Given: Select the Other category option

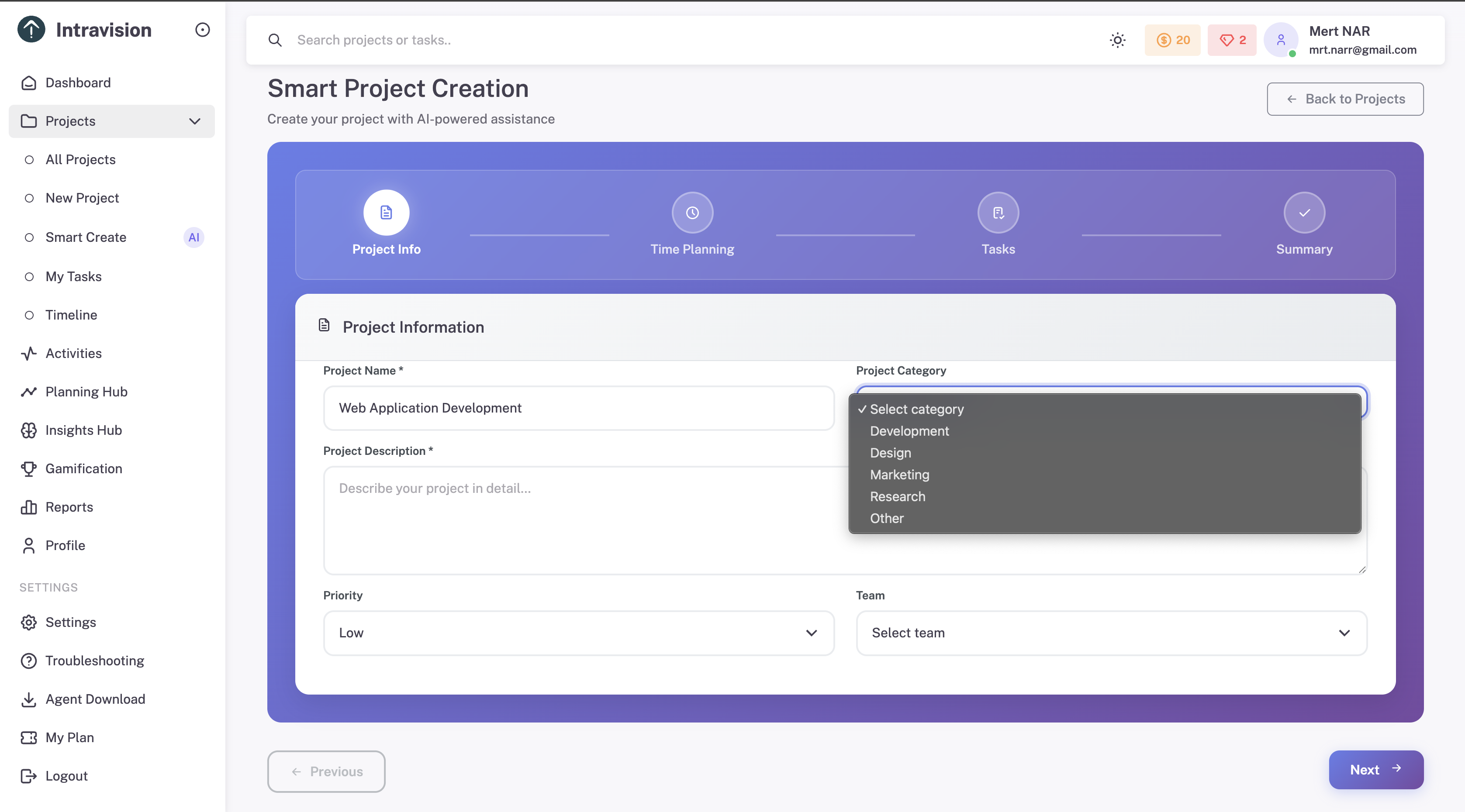Looking at the screenshot, I should click(x=886, y=518).
